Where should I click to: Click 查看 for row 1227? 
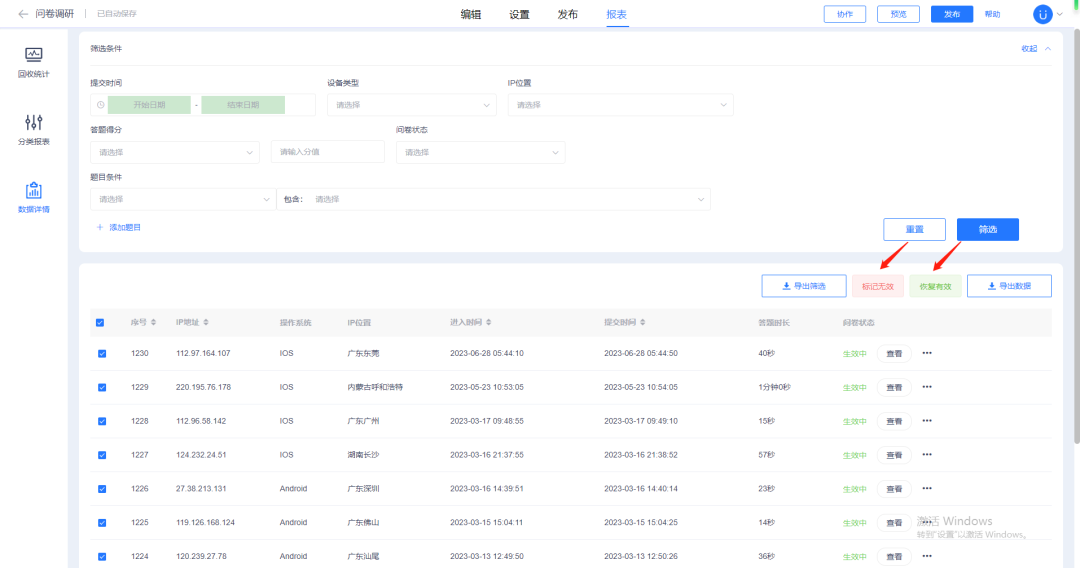(894, 455)
